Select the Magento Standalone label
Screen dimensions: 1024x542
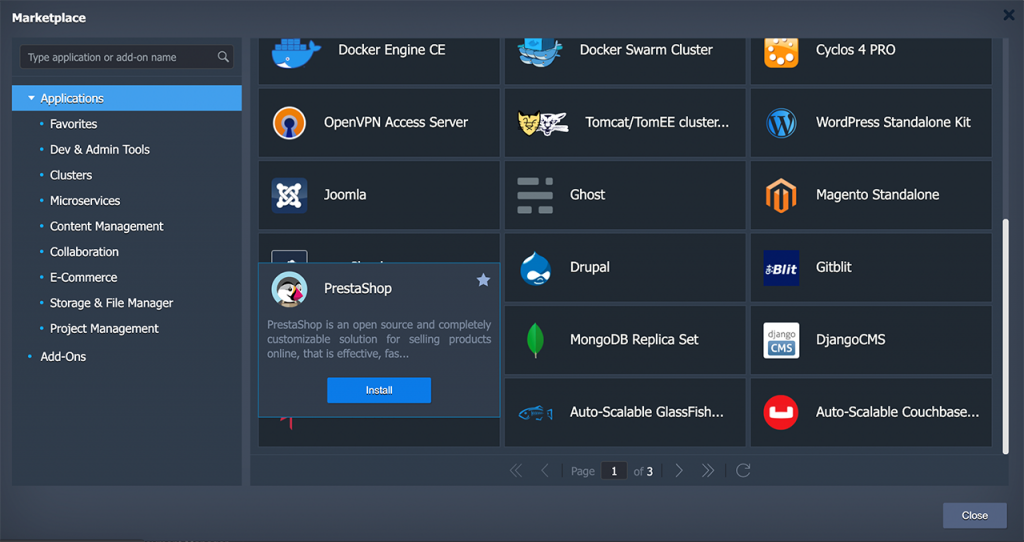[878, 195]
